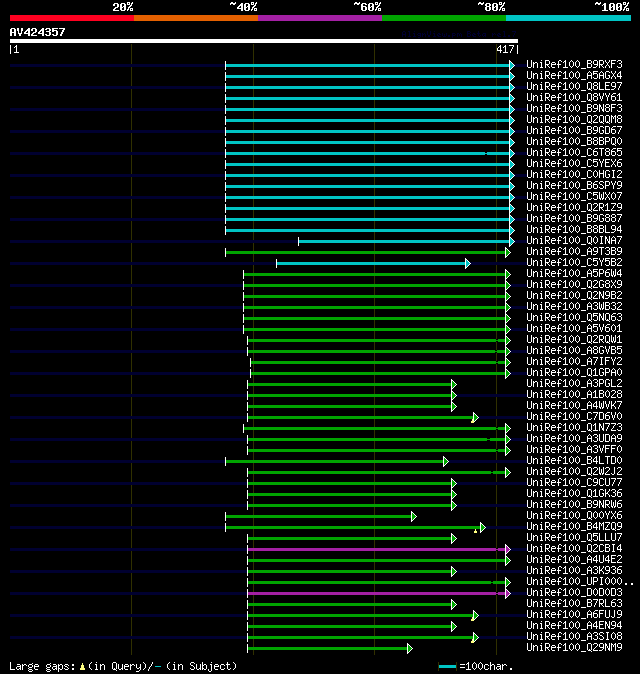
Task: Open the UniRef100_Q2CBI4 entry
Action: [x=574, y=548]
